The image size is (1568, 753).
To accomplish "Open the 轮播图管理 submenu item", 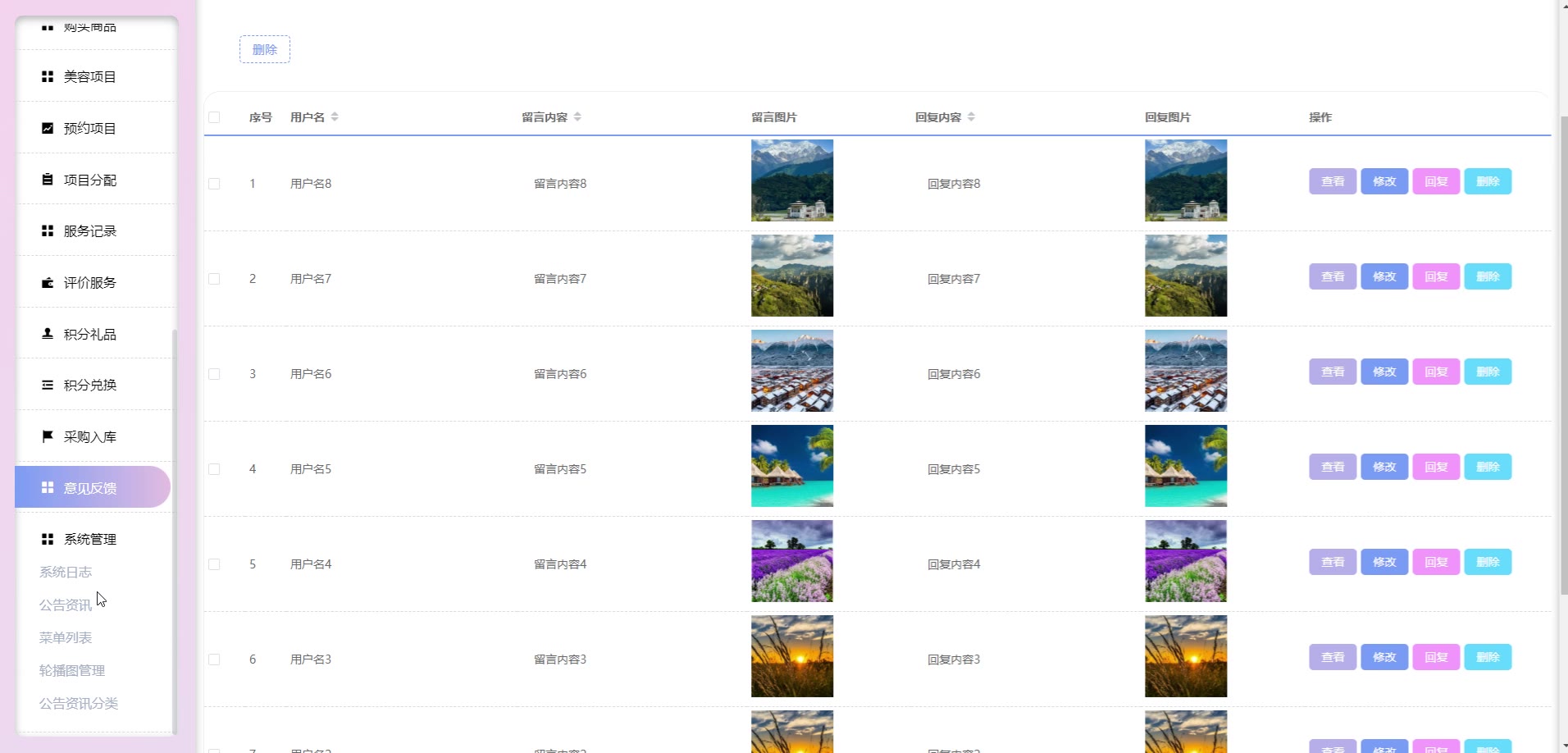I will coord(72,670).
